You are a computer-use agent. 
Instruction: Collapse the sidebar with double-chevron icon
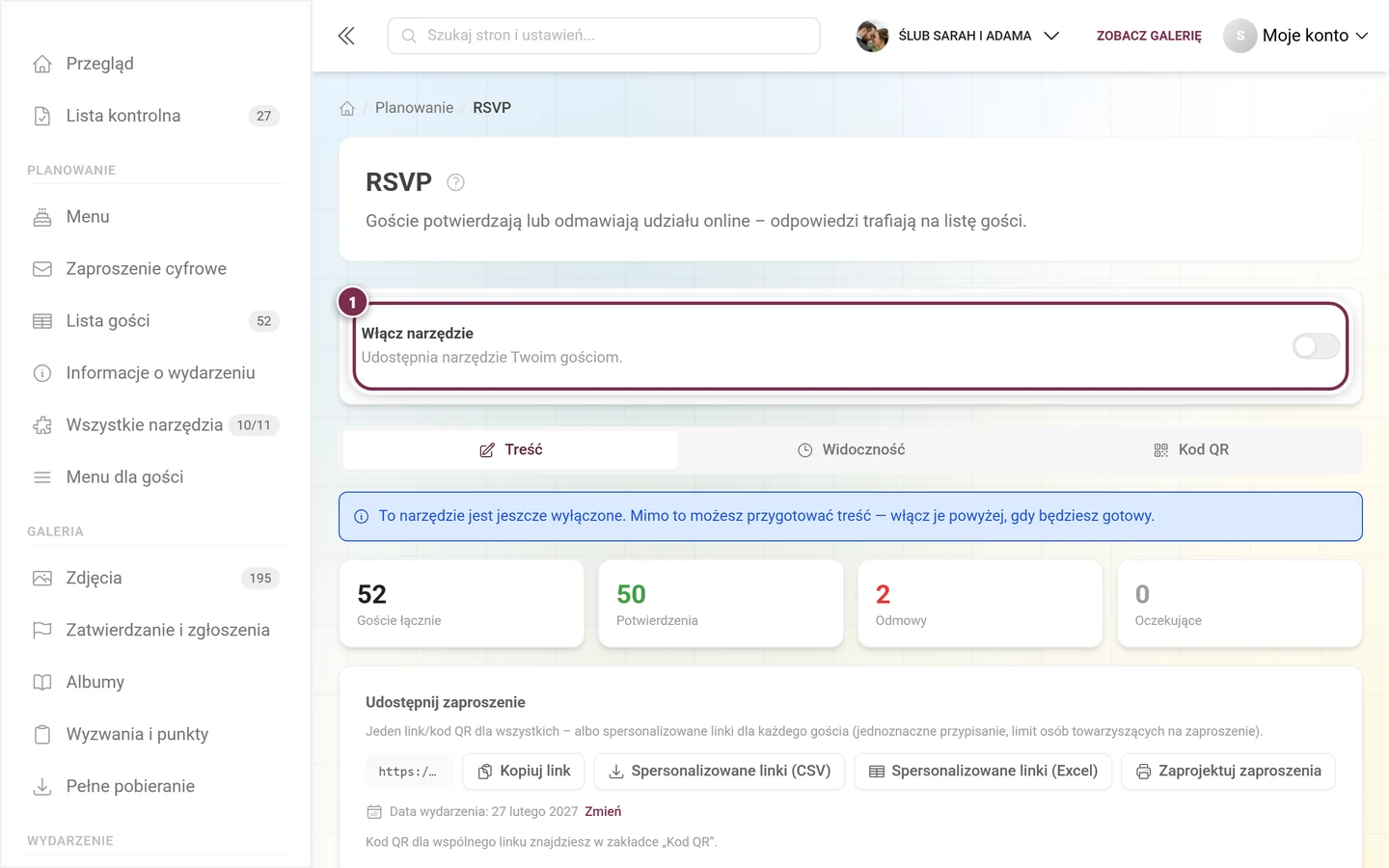[346, 36]
